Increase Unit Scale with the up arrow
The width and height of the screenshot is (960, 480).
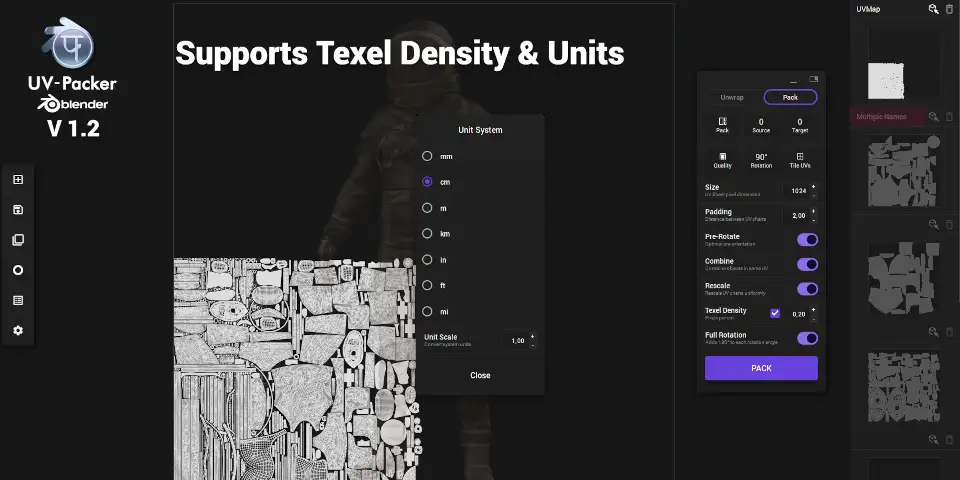click(x=532, y=336)
